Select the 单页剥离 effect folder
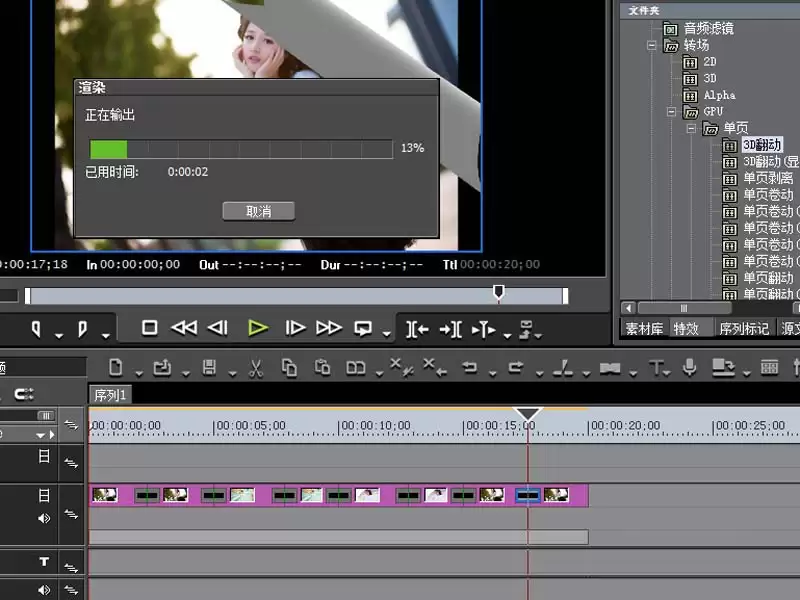This screenshot has width=800, height=600. [x=768, y=178]
